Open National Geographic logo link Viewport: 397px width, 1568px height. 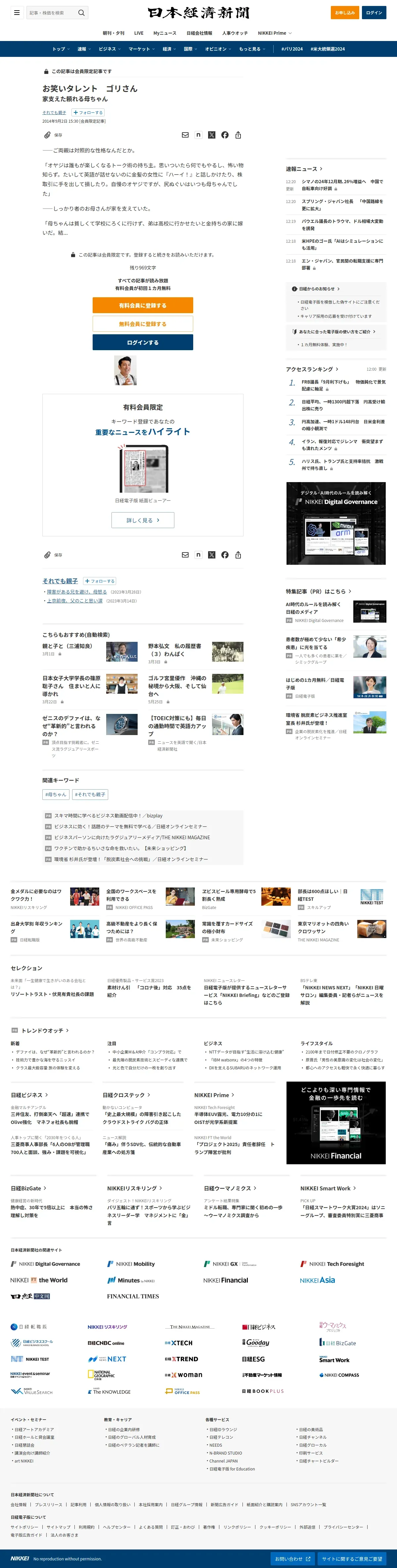pyautogui.click(x=101, y=1375)
